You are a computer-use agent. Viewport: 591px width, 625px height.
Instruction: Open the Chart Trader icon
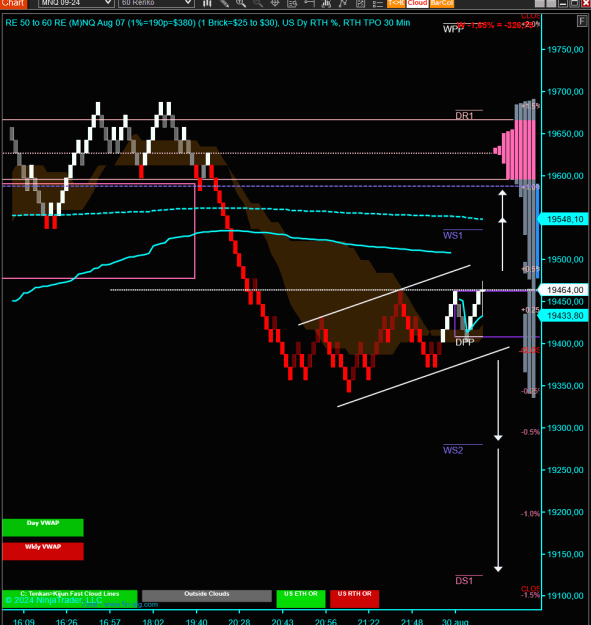pos(309,3)
